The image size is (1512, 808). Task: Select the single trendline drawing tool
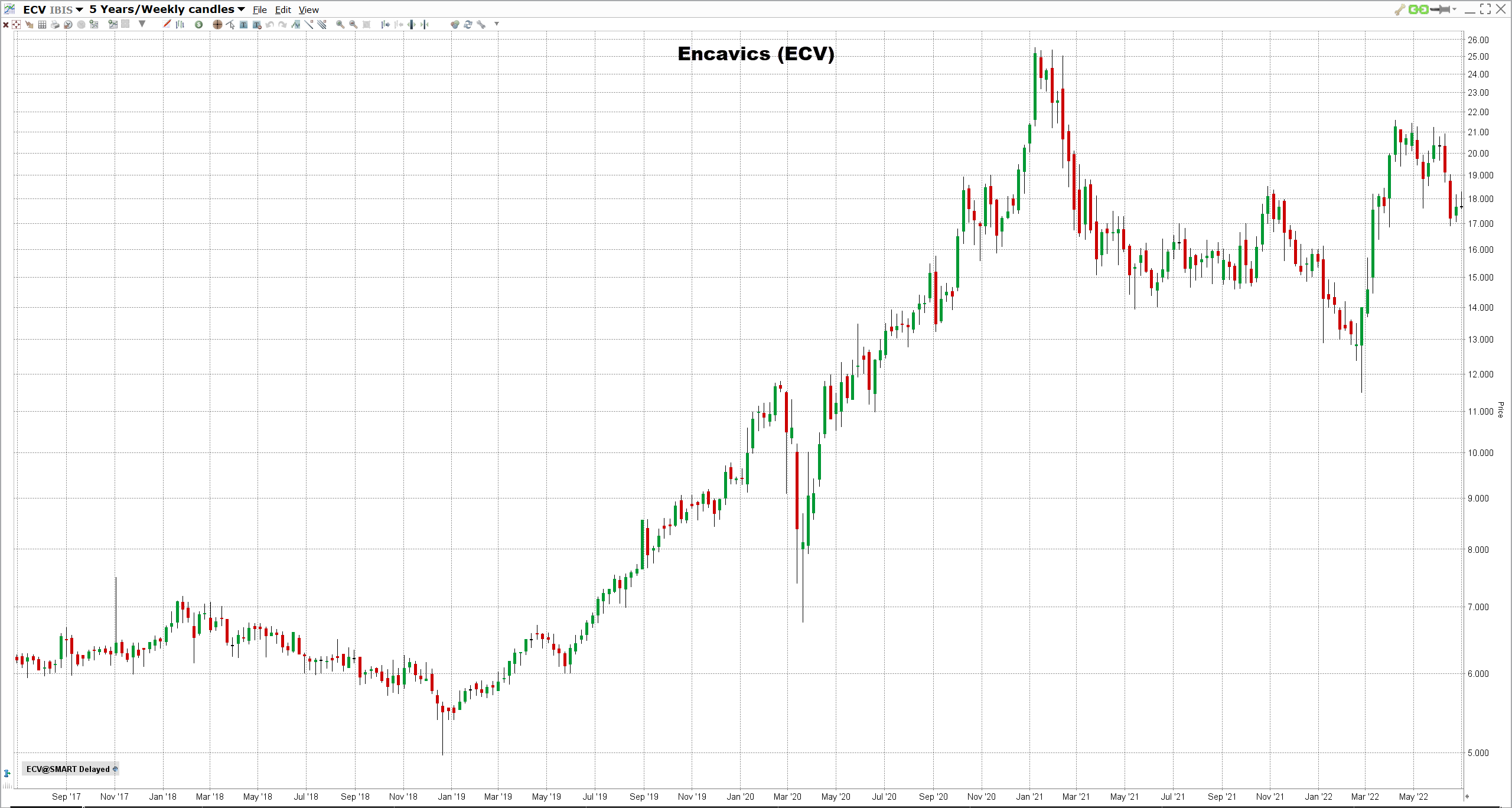[x=309, y=24]
